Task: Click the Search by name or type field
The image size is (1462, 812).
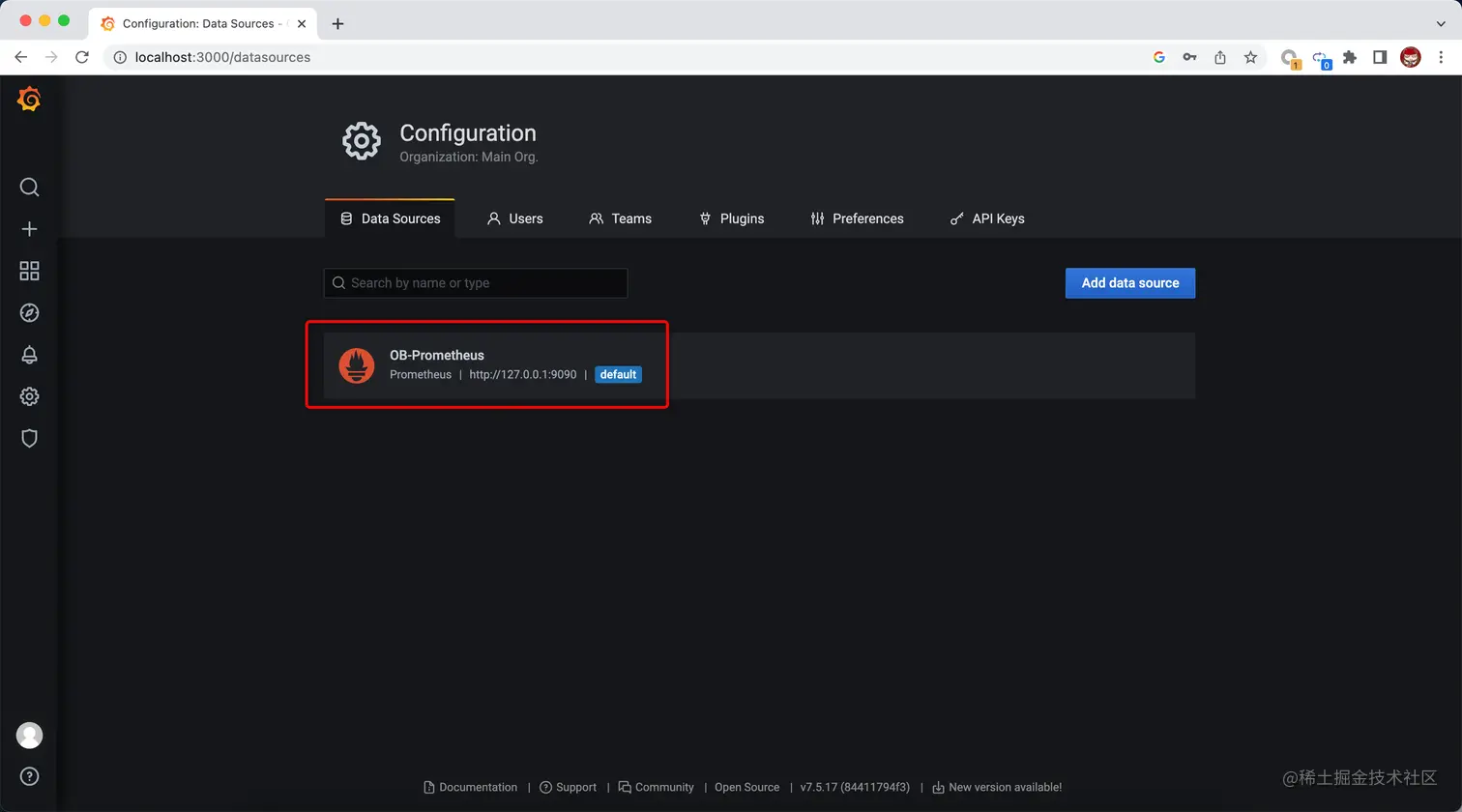Action: point(476,283)
